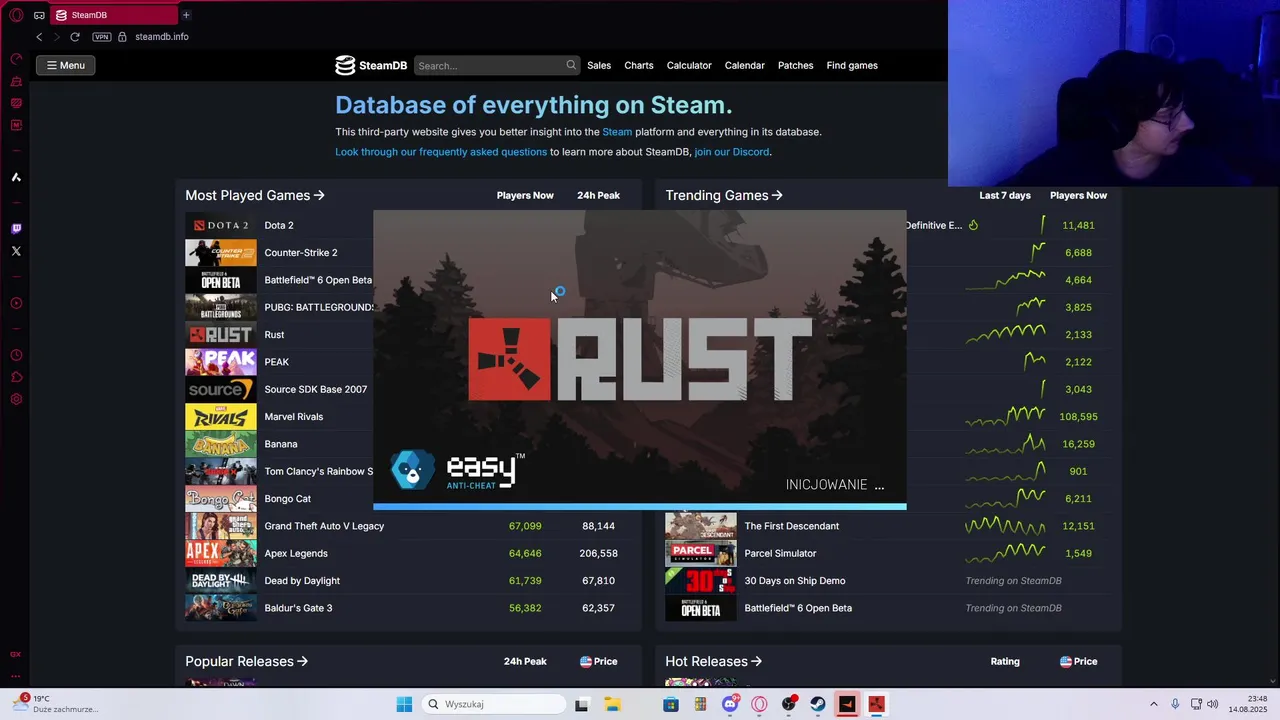Open Dota 2 in Most Played
Image resolution: width=1280 pixels, height=720 pixels.
click(x=279, y=226)
